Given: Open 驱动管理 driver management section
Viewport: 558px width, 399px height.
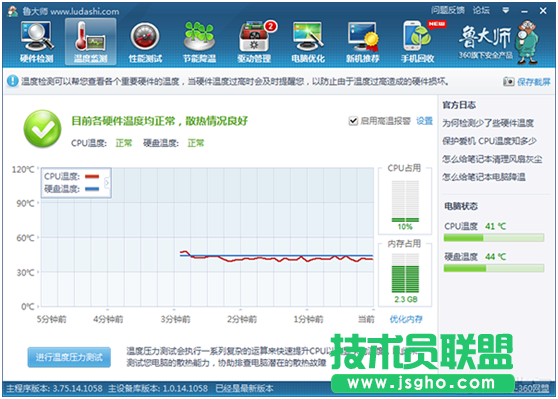Looking at the screenshot, I should click(254, 42).
